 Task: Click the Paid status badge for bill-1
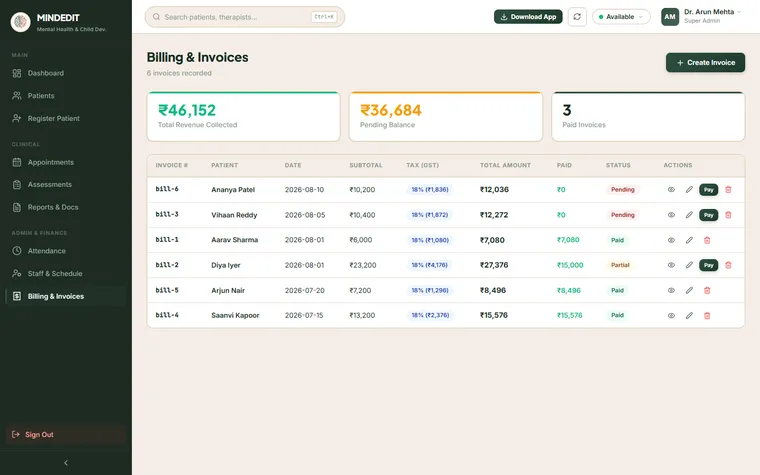[617, 240]
